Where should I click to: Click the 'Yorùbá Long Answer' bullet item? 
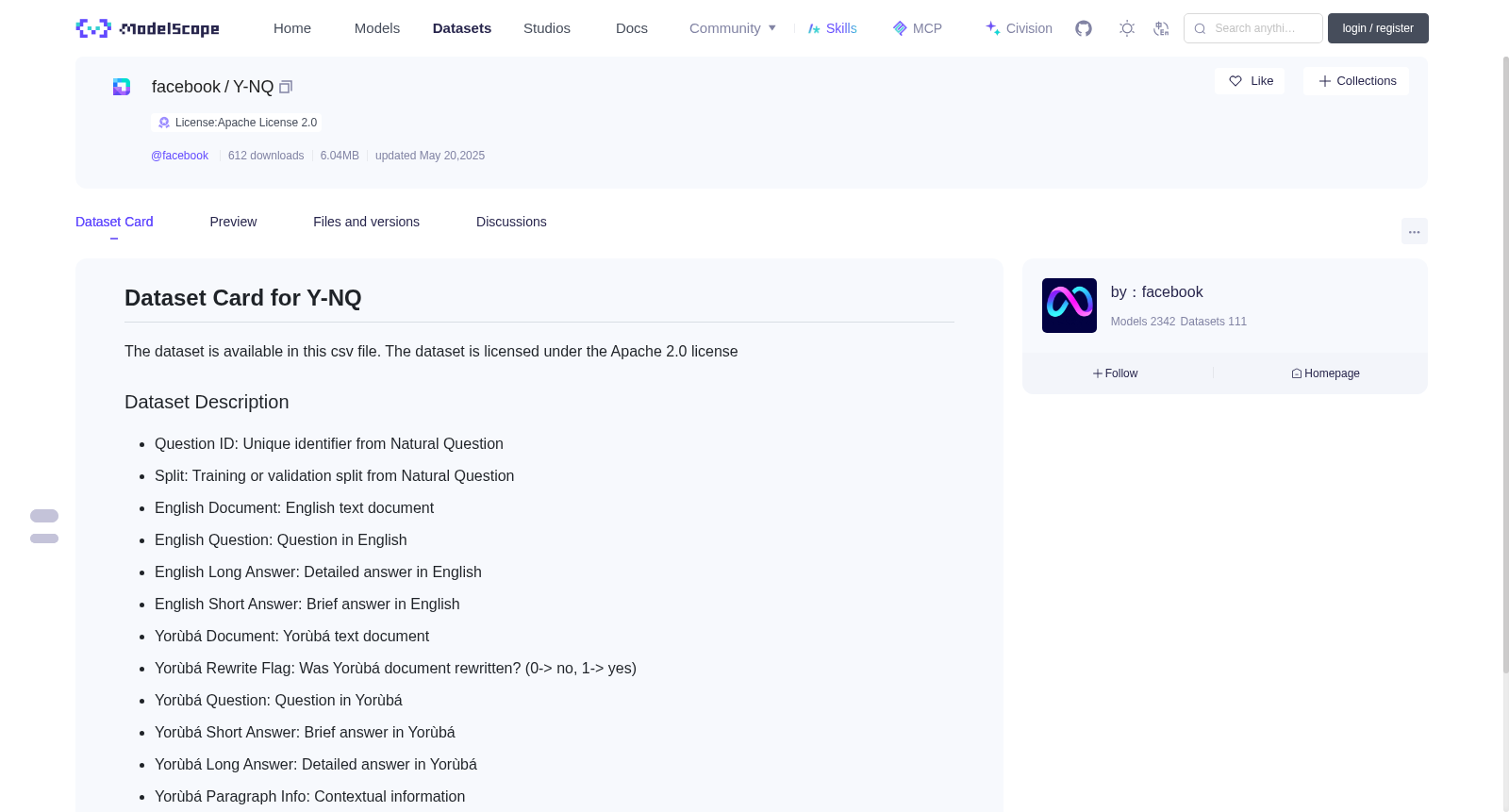pyautogui.click(x=316, y=765)
